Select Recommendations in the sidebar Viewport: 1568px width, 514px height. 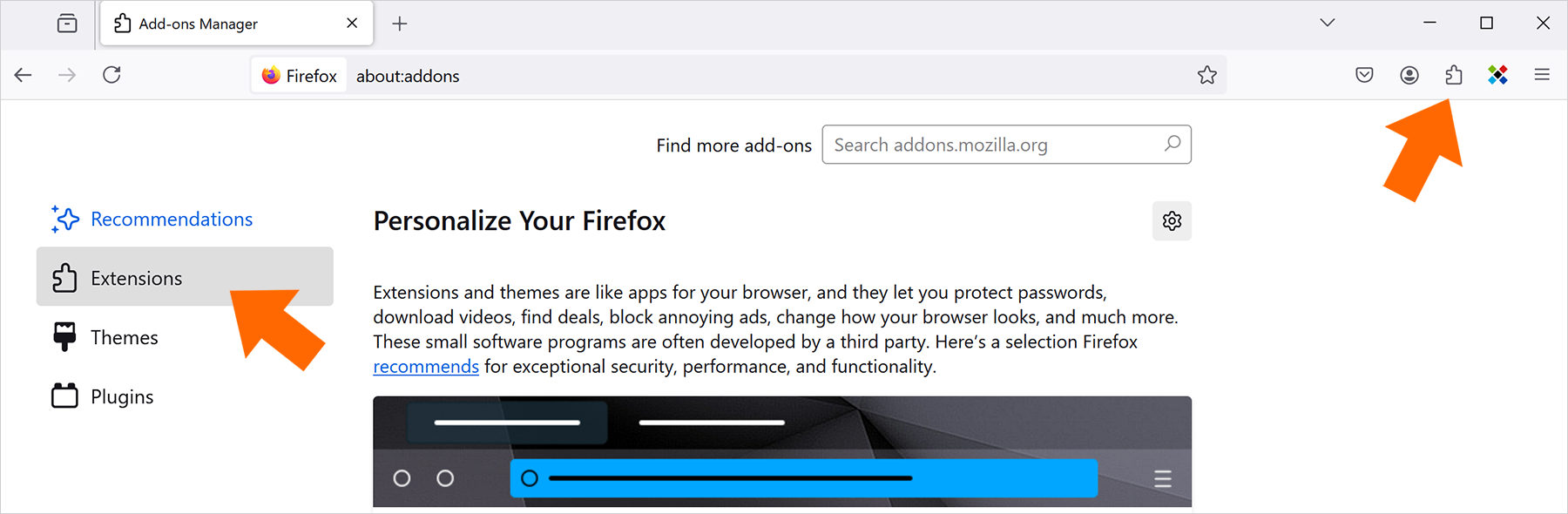152,219
